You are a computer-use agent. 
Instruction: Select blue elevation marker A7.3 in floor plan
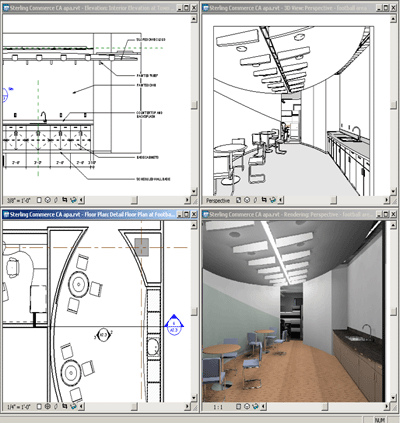tap(174, 325)
